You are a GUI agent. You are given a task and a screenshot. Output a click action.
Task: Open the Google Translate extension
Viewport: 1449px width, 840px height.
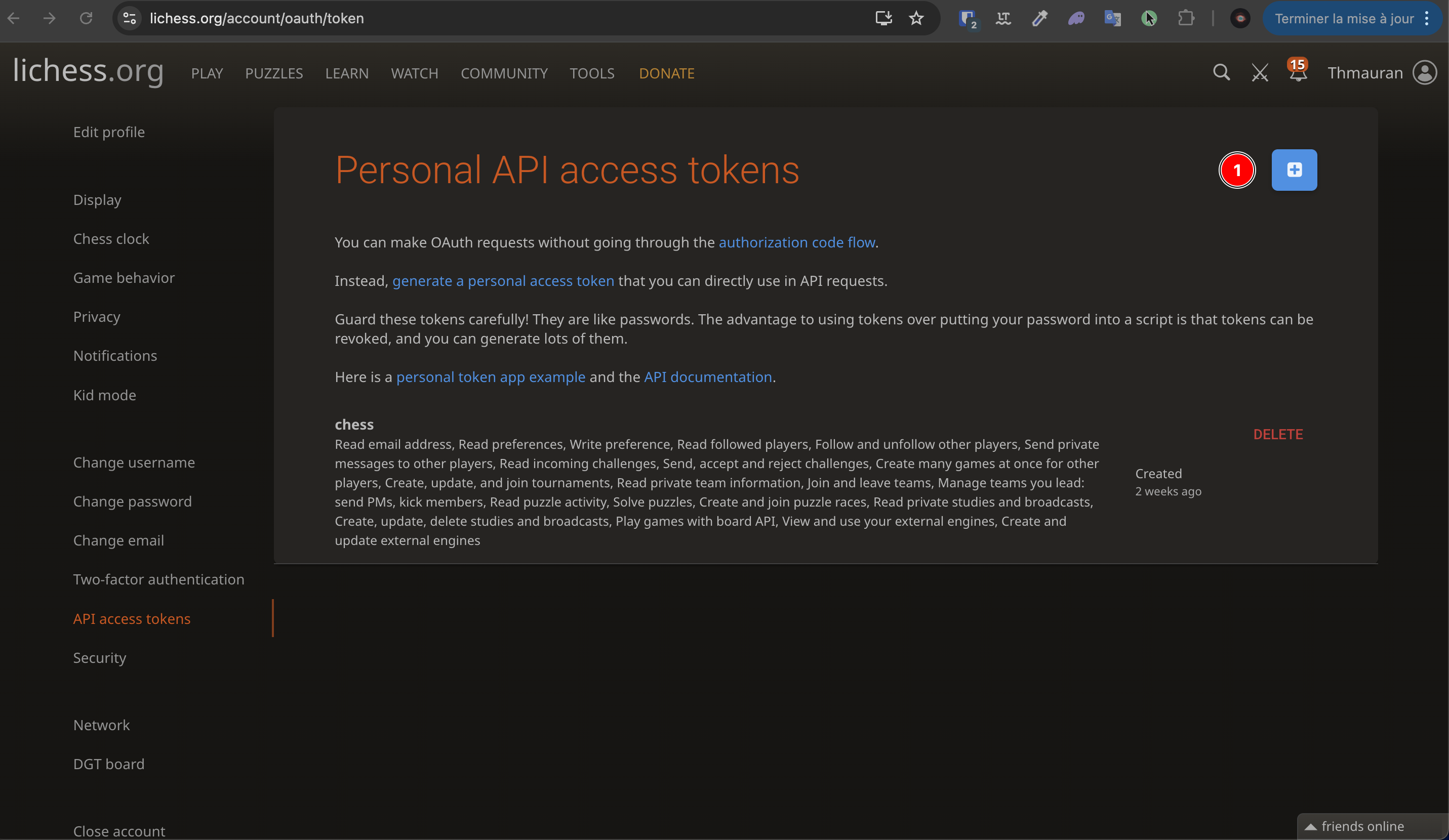(x=1113, y=18)
